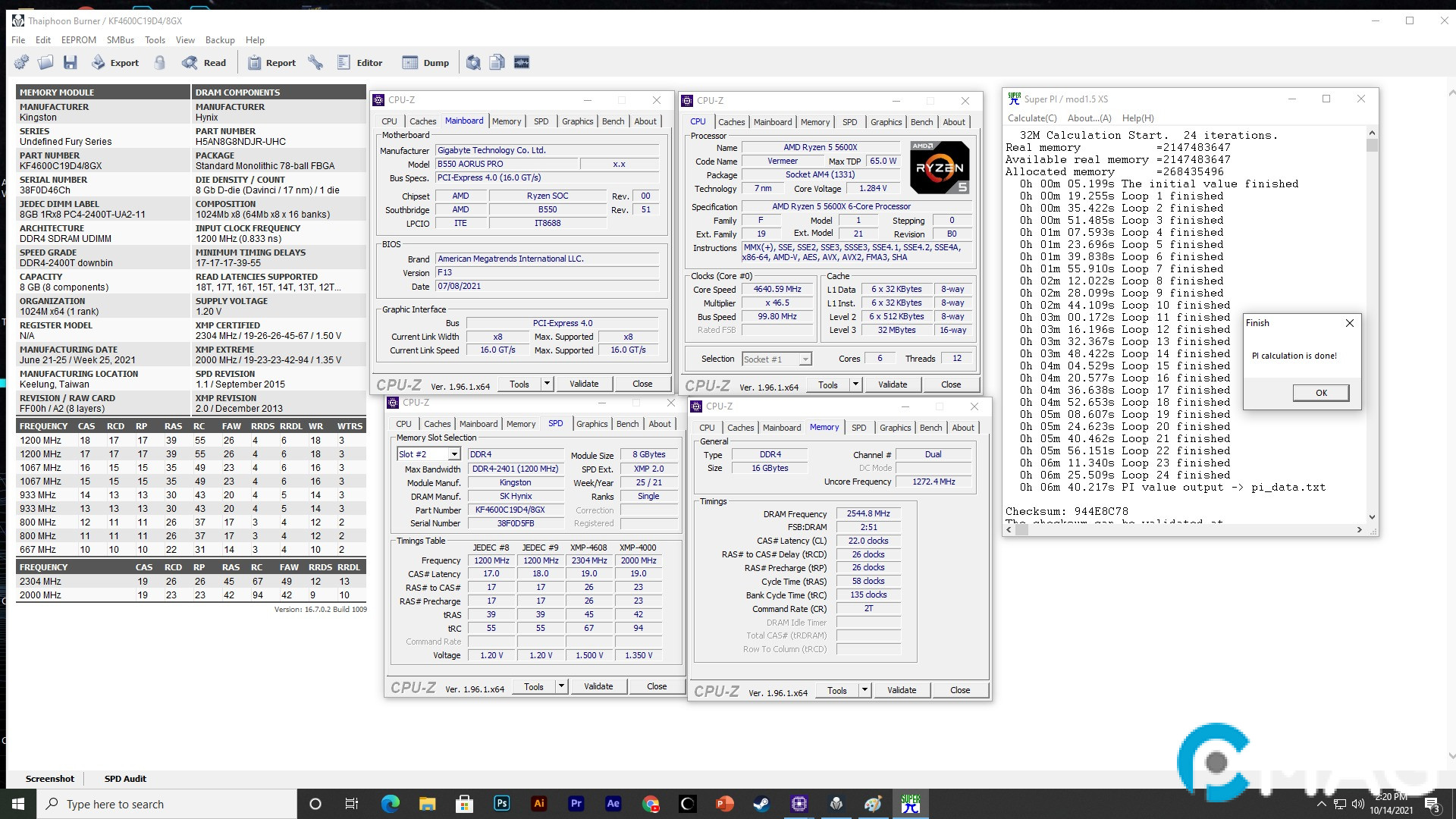
Task: Click the Read SPD toolbar button
Action: pos(204,63)
